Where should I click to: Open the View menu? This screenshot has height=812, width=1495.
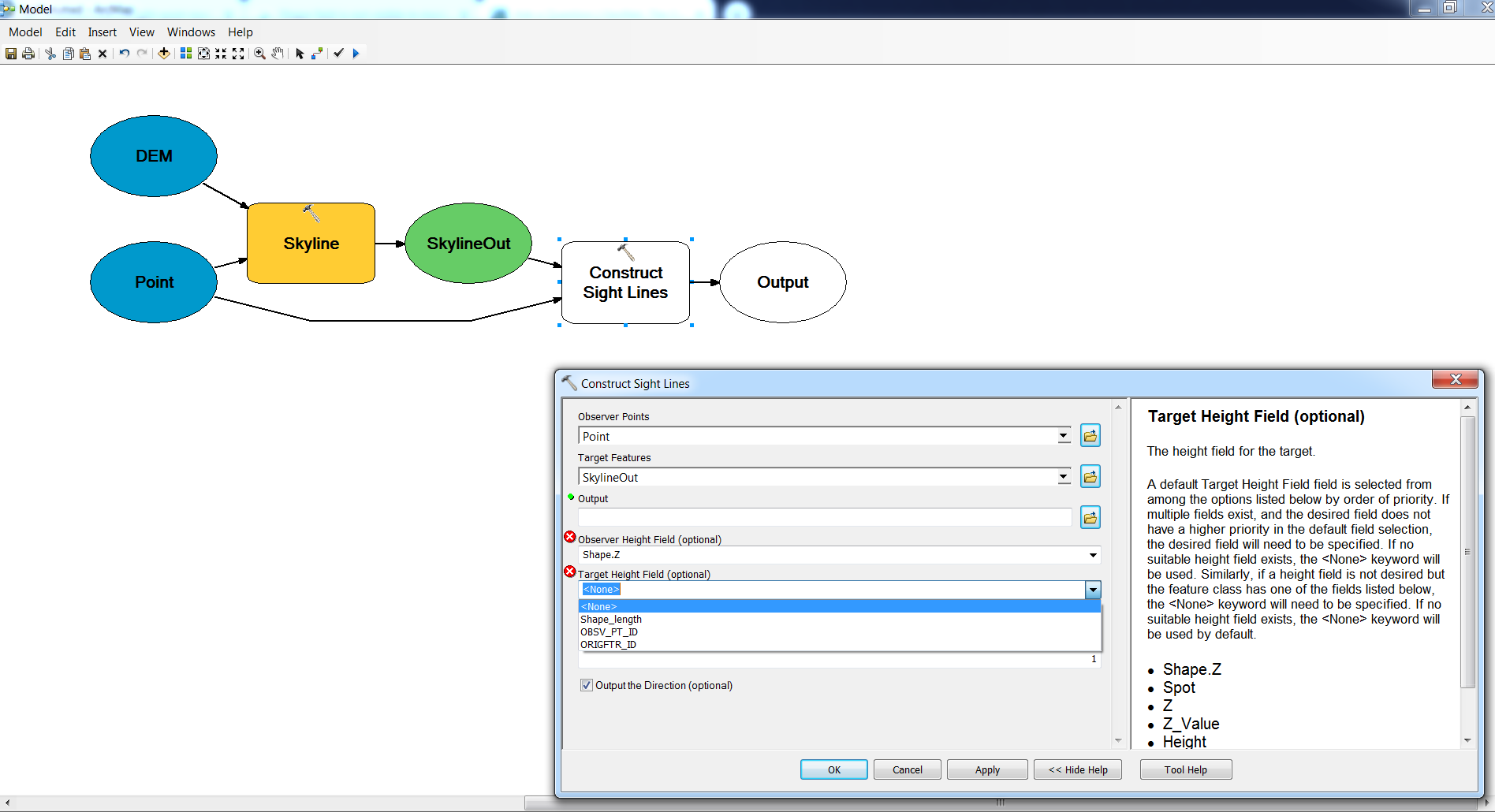point(142,32)
